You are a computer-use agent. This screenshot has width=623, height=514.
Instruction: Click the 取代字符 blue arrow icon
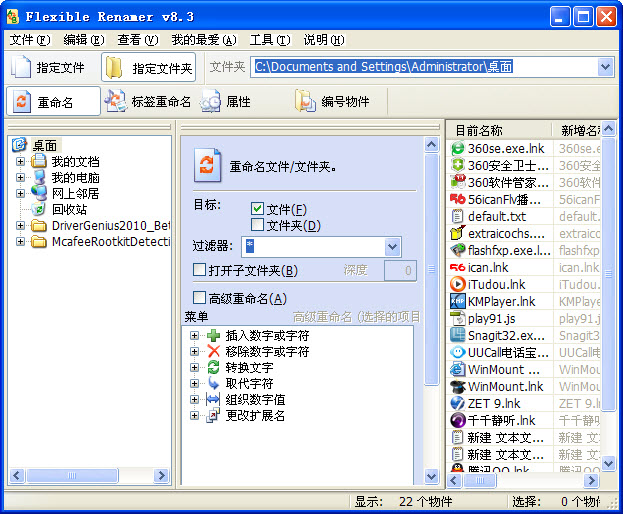pos(213,383)
